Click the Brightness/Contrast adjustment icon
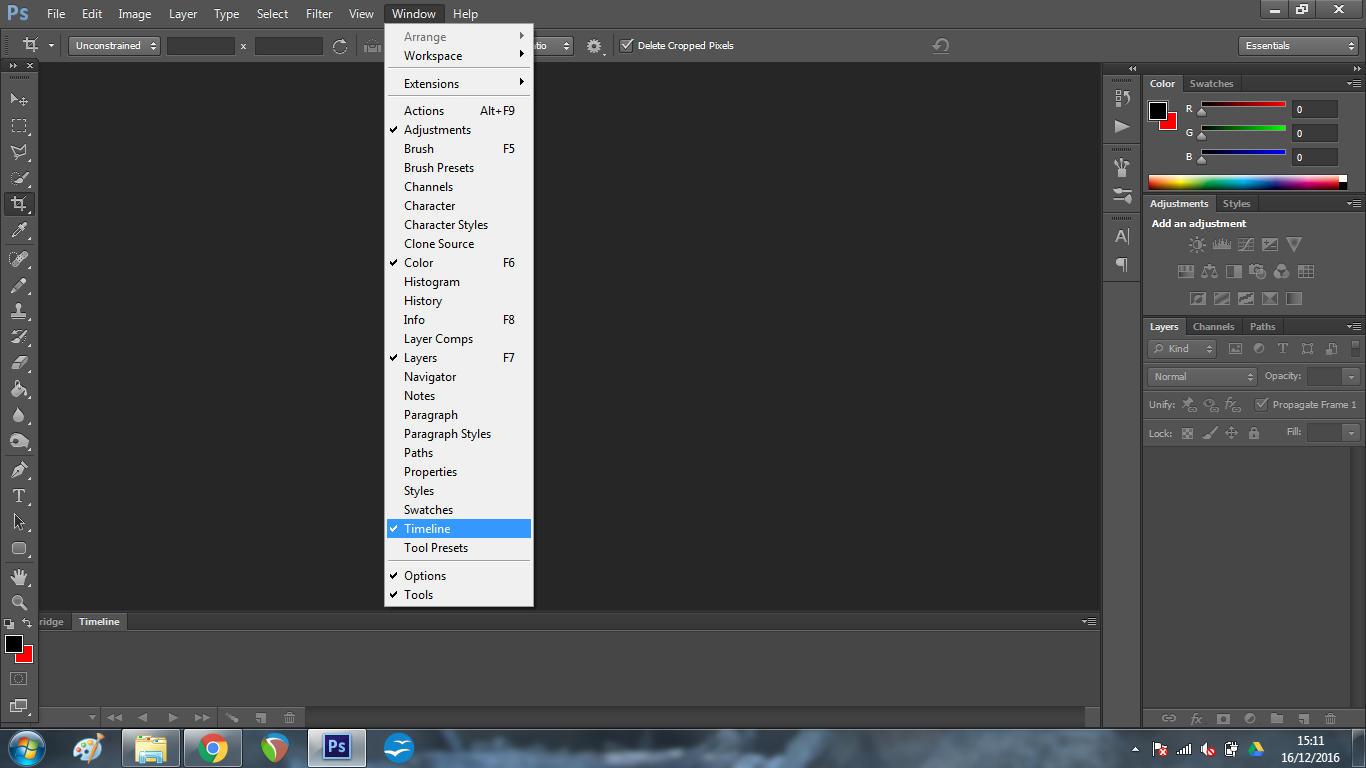This screenshot has width=1366, height=768. click(1197, 244)
